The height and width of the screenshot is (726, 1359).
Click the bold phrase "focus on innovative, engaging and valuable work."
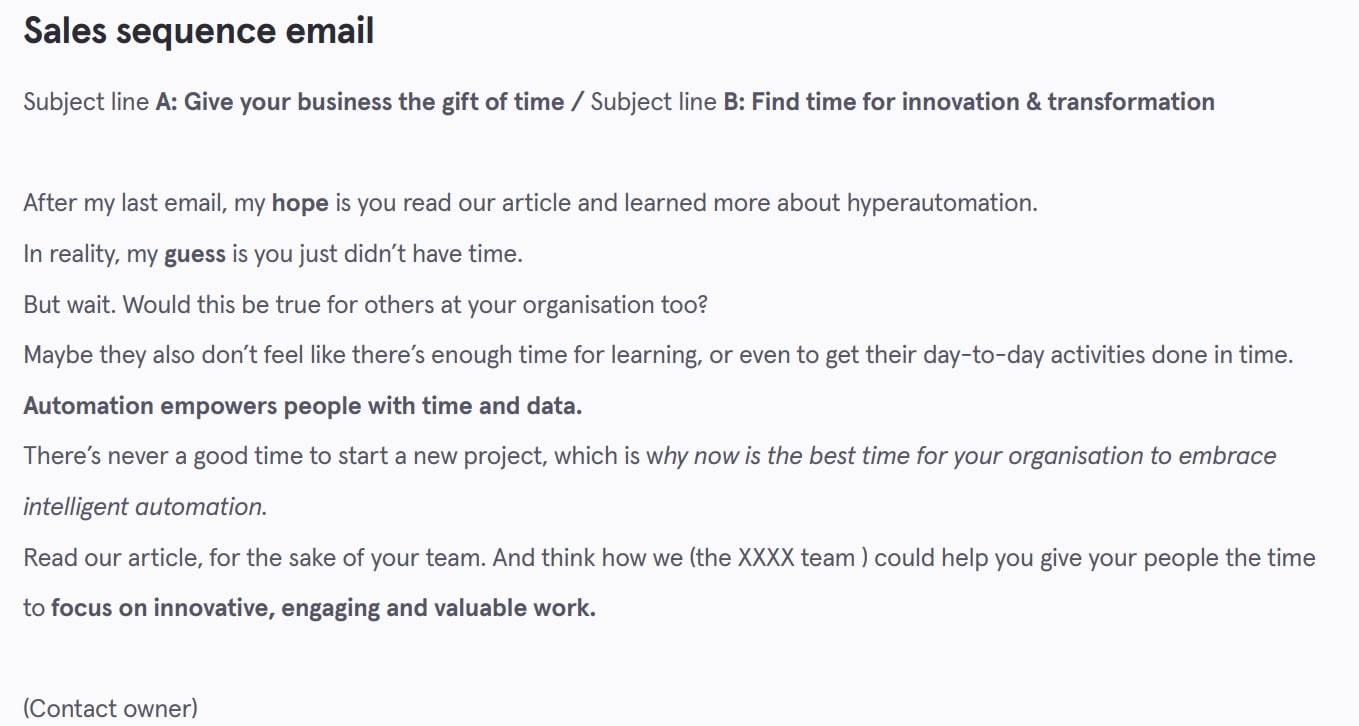click(x=323, y=608)
